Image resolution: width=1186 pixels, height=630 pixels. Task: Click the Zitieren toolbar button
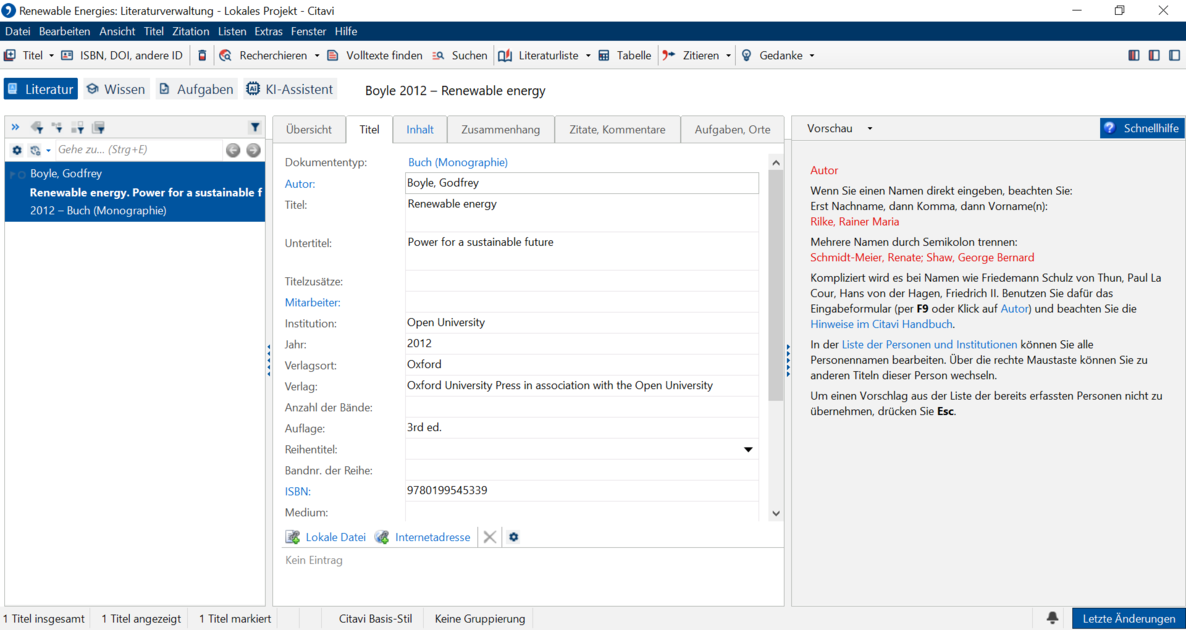tap(692, 55)
